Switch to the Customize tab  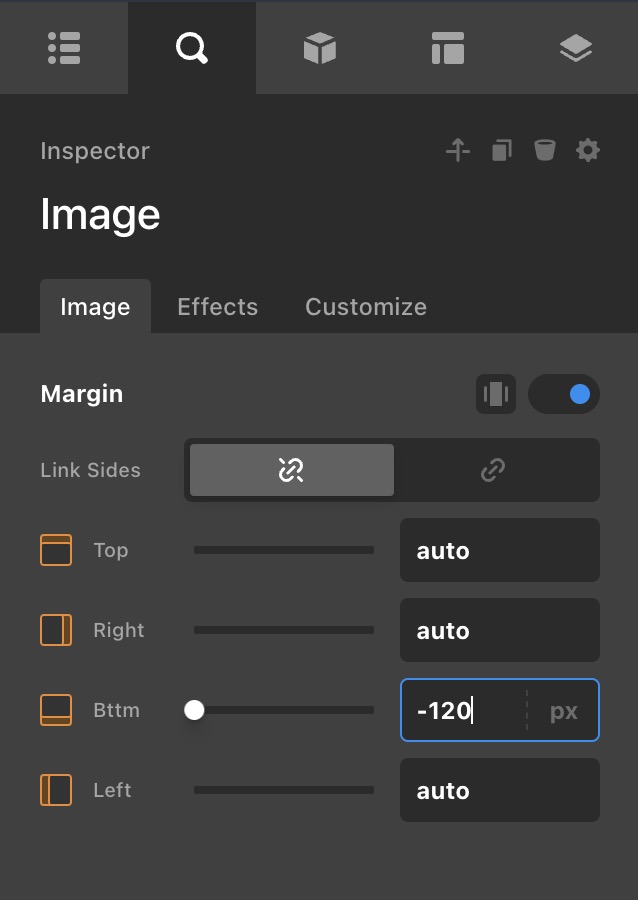tap(366, 307)
